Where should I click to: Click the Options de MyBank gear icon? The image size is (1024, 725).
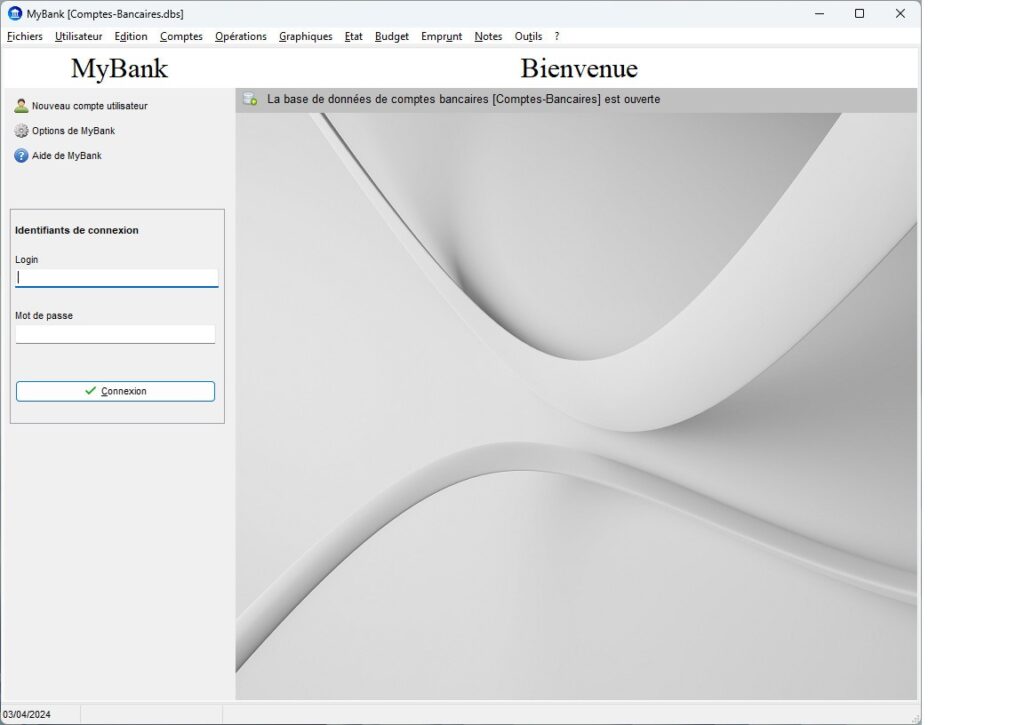[22, 131]
